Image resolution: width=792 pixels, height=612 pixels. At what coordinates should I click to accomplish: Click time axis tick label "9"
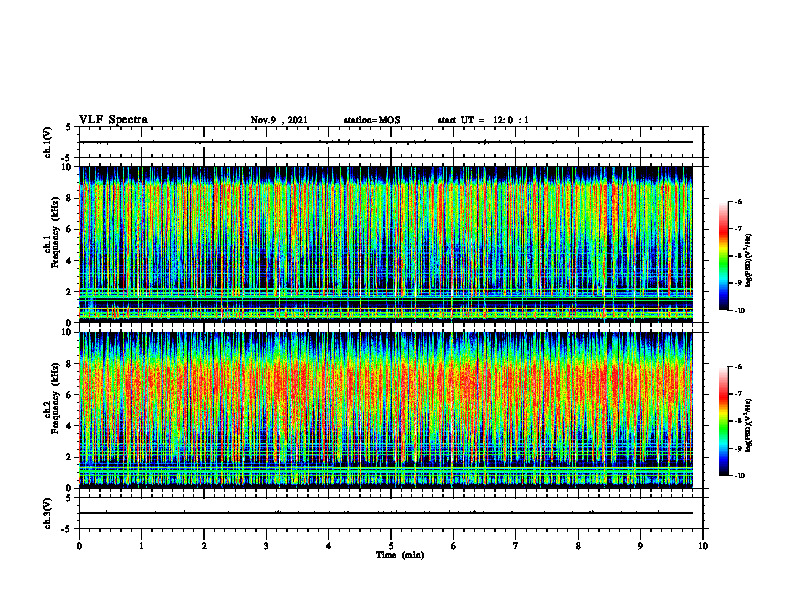coord(640,546)
